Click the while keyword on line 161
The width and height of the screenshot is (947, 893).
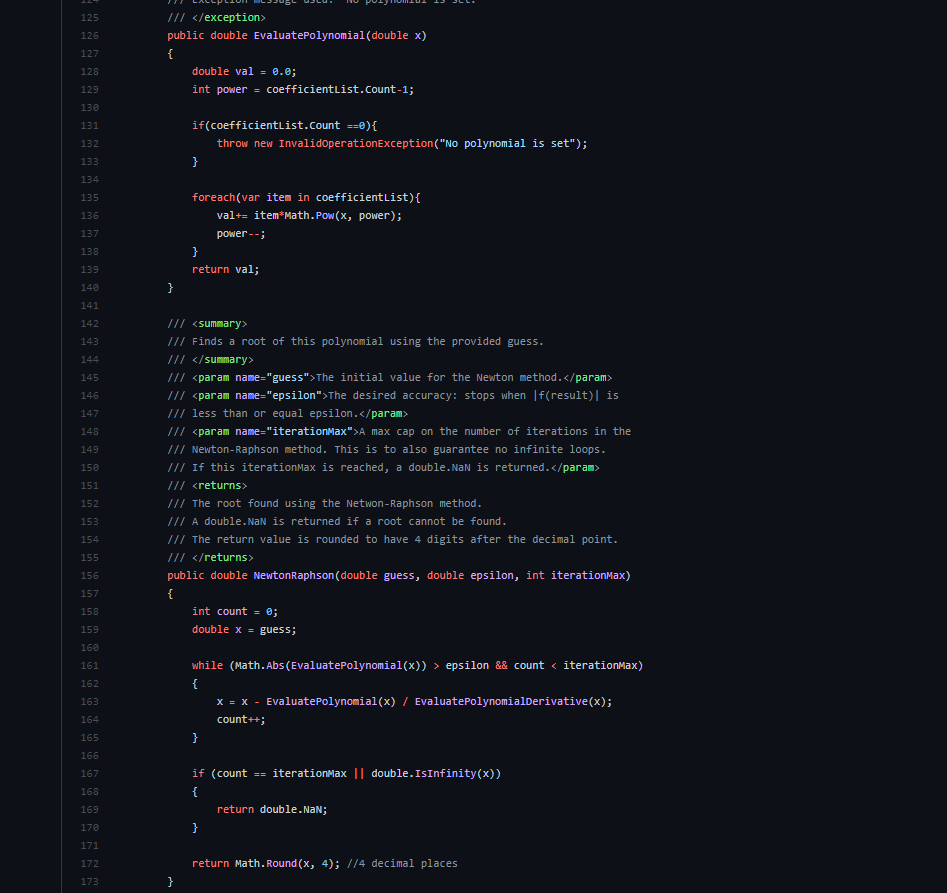point(207,665)
